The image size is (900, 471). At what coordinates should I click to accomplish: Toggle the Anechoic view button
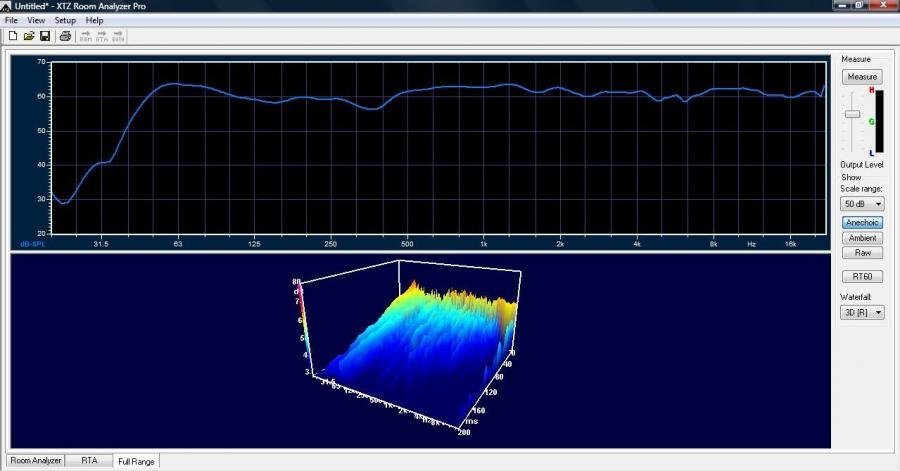(x=862, y=223)
